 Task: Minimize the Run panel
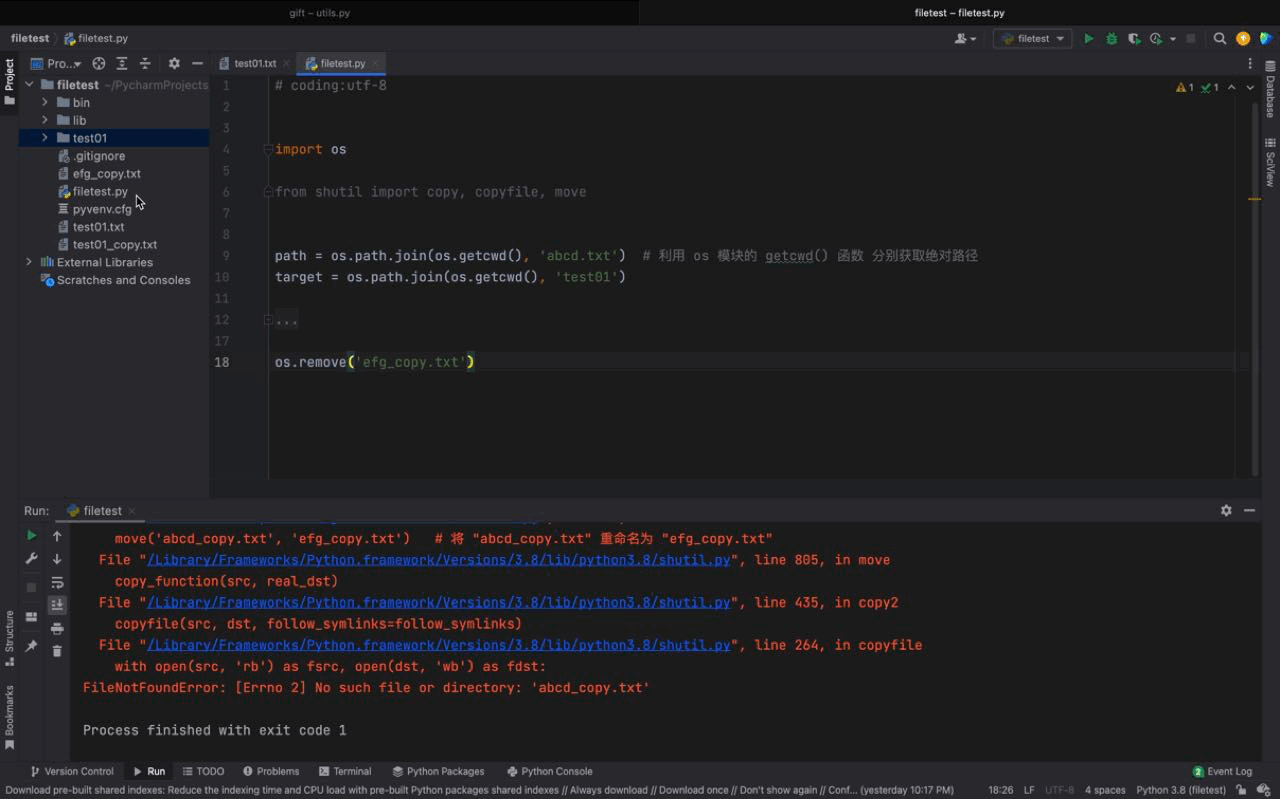click(x=1249, y=510)
